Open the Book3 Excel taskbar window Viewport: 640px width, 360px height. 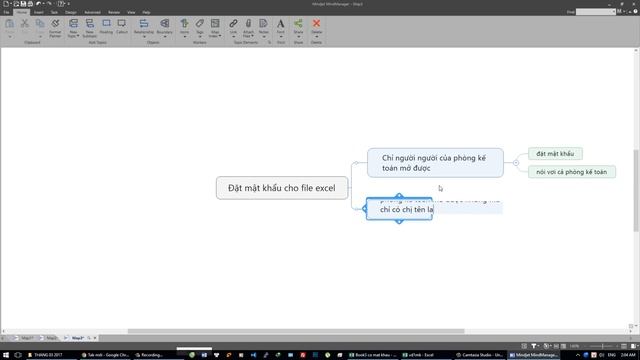click(373, 355)
